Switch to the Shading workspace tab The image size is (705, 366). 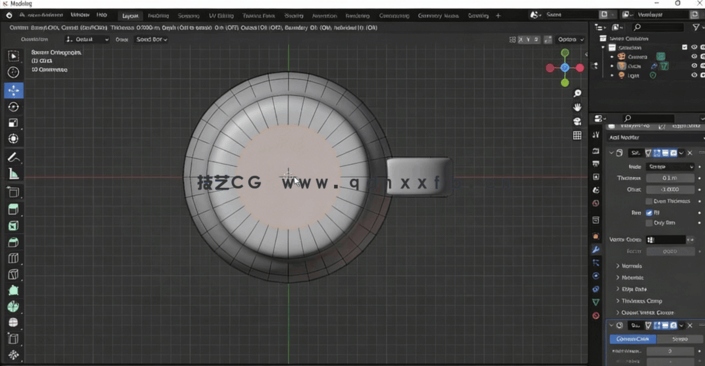point(294,16)
